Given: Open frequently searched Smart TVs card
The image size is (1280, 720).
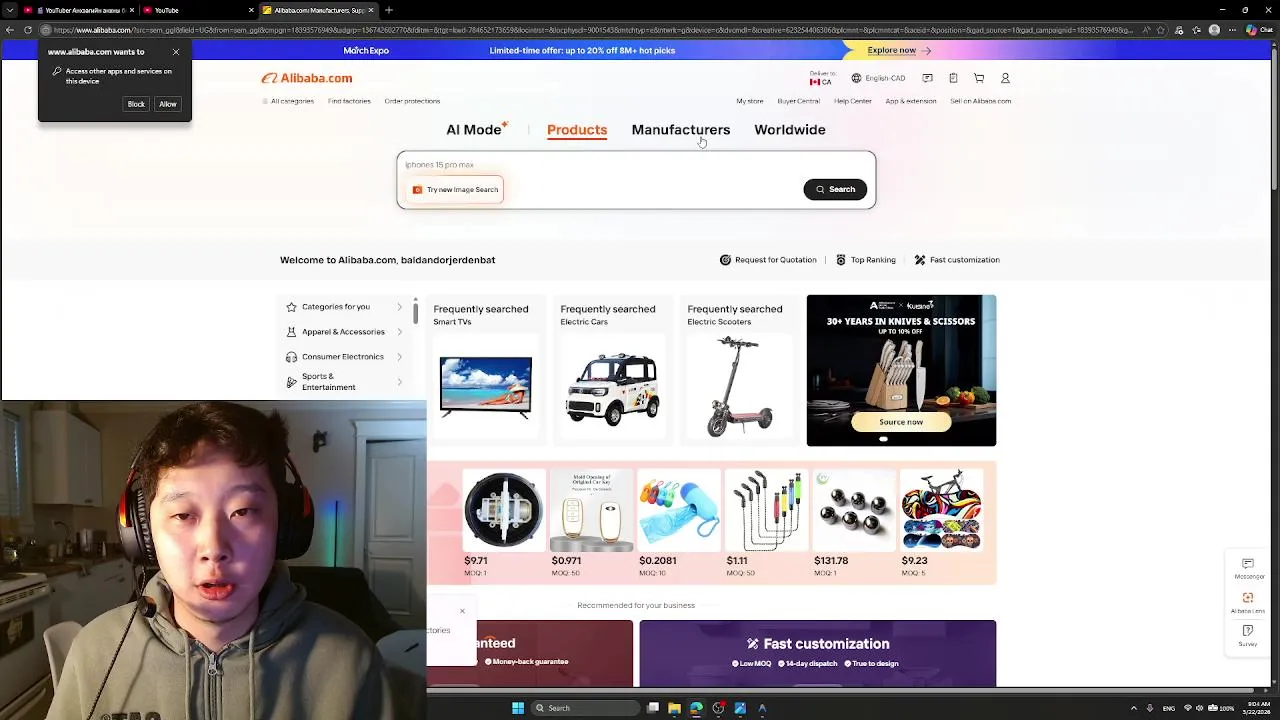Looking at the screenshot, I should click(x=486, y=369).
